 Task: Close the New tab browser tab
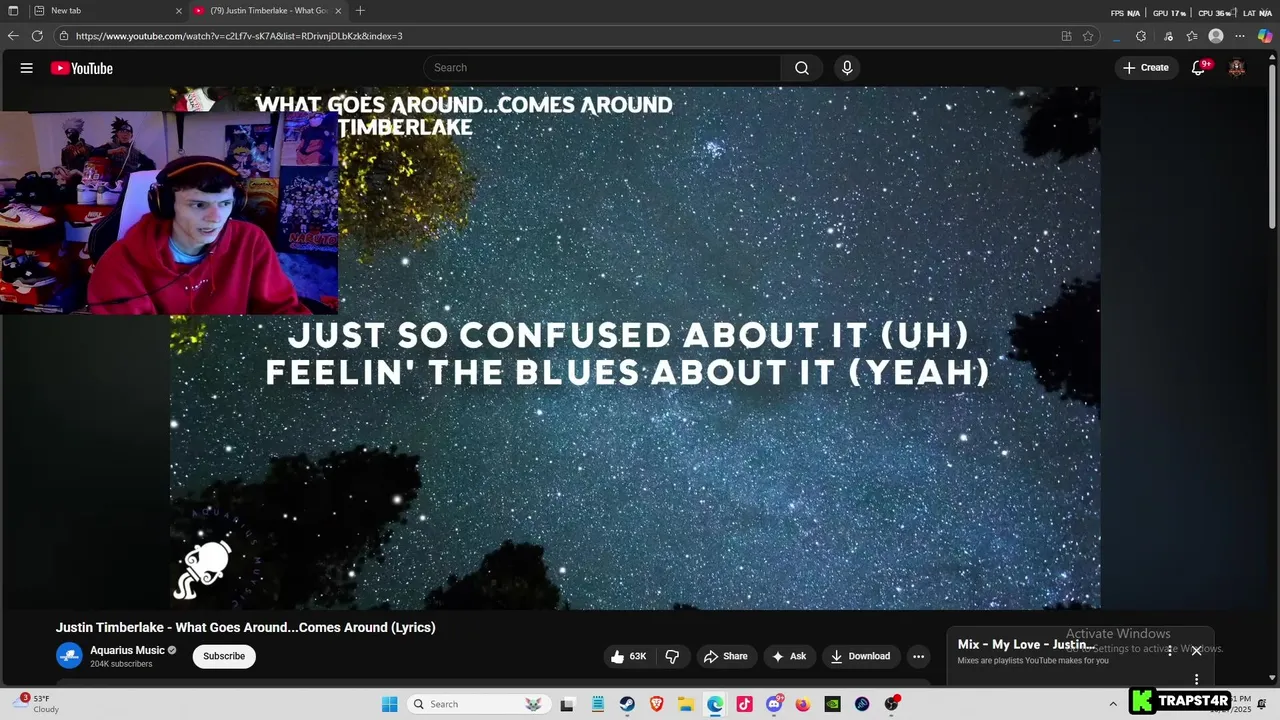click(179, 10)
